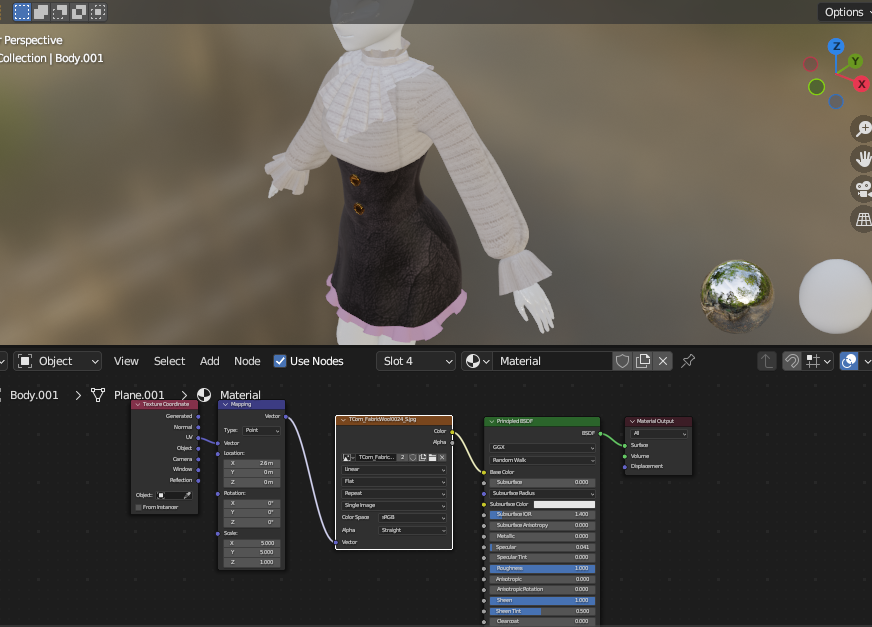The width and height of the screenshot is (872, 627).
Task: Switch orthographic/perspective with grid icon
Action: 863,219
